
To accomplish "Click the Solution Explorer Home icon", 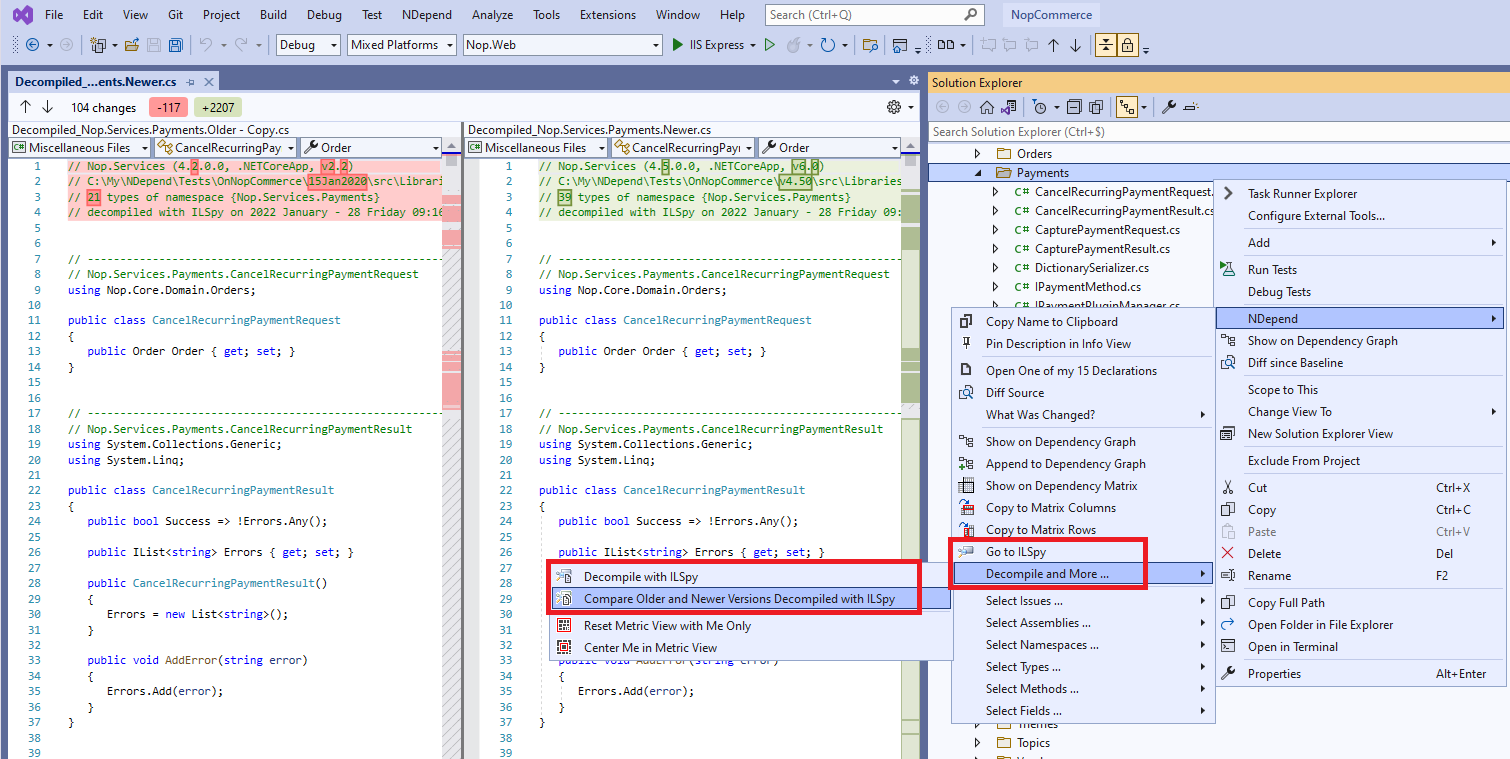I will 987,107.
